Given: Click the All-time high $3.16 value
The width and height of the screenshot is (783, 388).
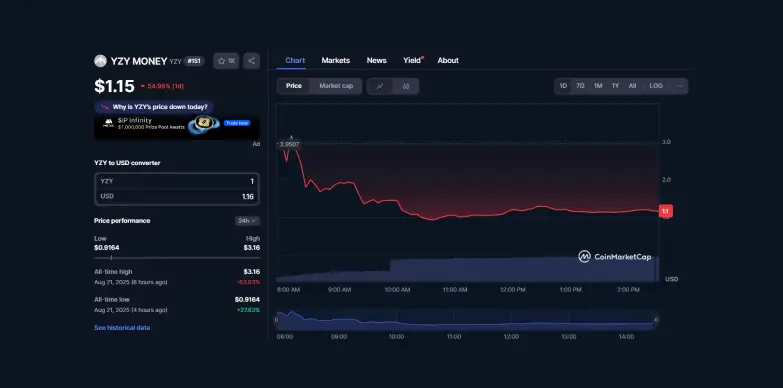Looking at the screenshot, I should [x=251, y=272].
